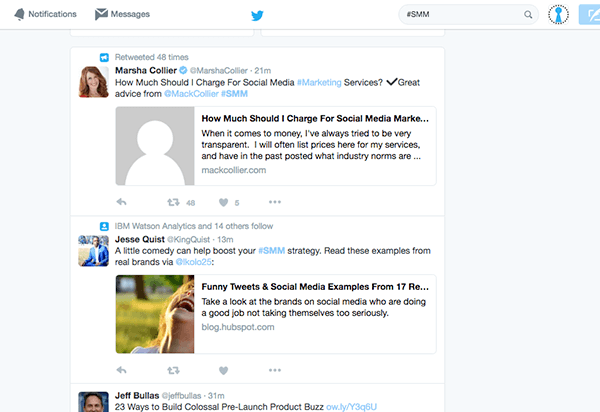The image size is (600, 412).
Task: Click Jeff Bullas's 31m timestamp
Action: click(216, 396)
